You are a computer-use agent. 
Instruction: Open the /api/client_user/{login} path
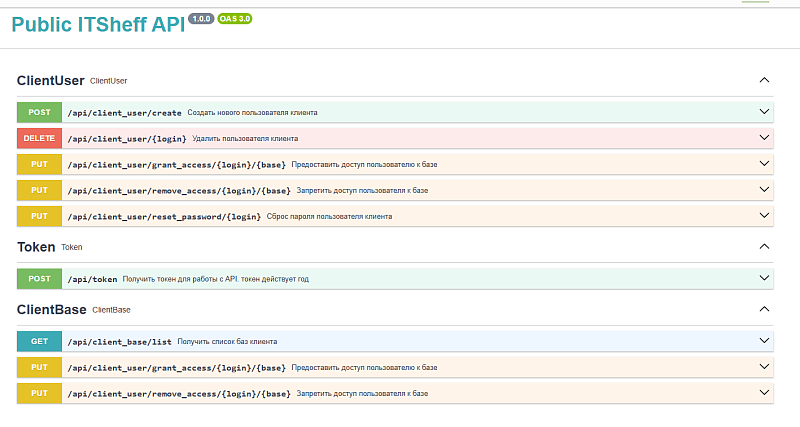127,139
